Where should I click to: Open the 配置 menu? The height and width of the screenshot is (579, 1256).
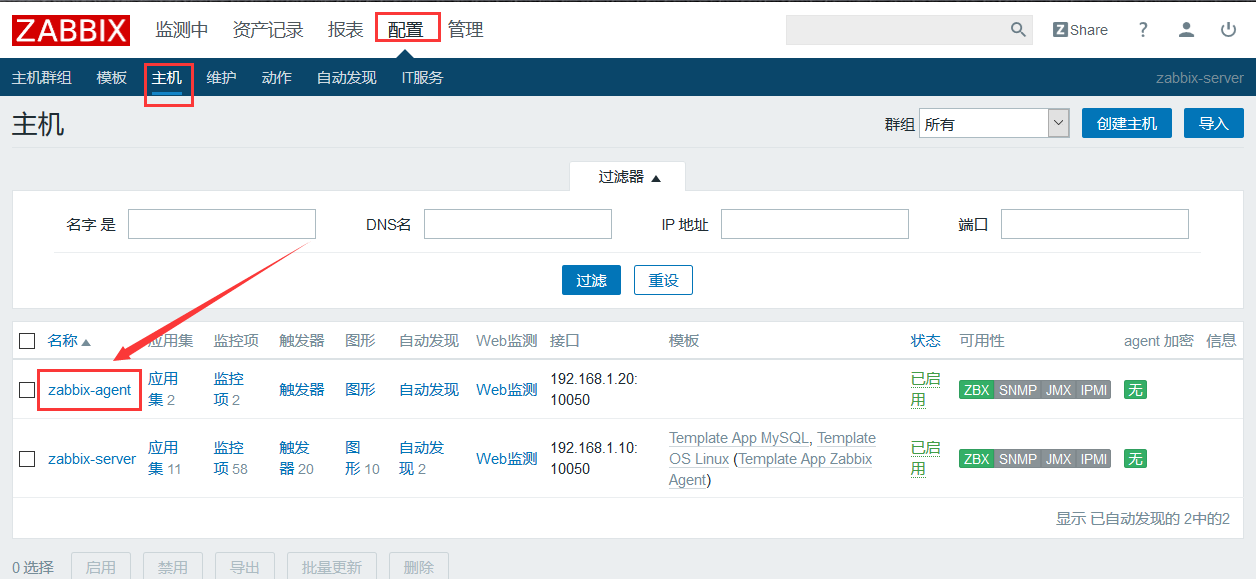(x=406, y=30)
